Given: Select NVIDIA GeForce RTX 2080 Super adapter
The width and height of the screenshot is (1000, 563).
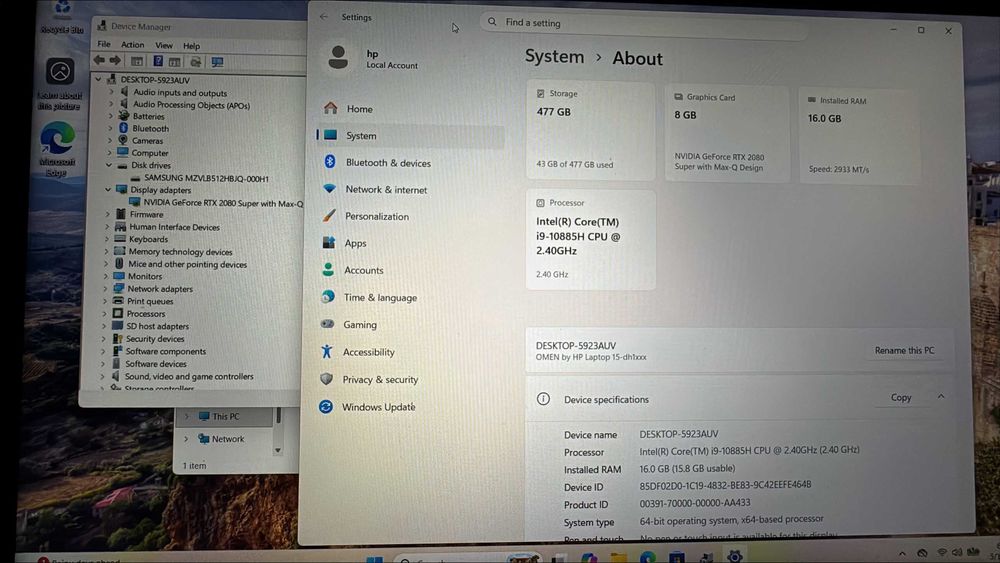Looking at the screenshot, I should [223, 203].
